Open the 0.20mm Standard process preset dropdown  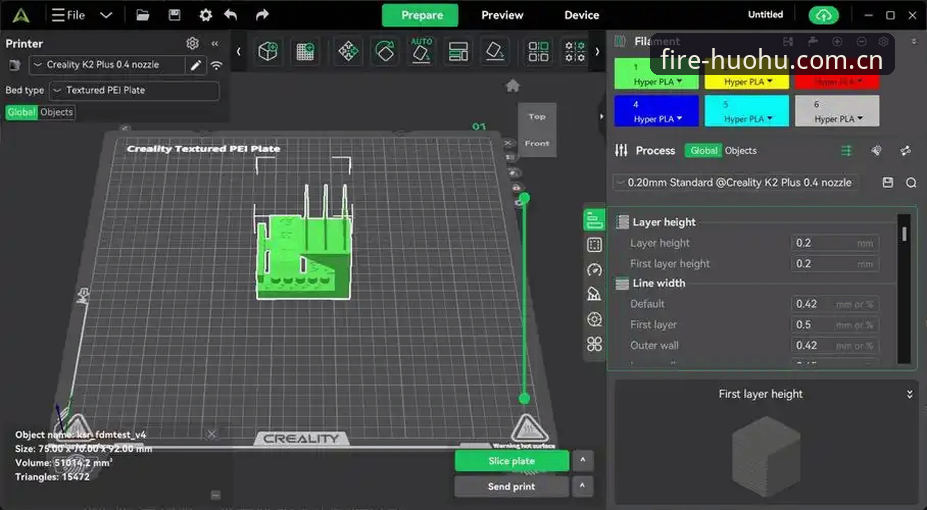736,183
